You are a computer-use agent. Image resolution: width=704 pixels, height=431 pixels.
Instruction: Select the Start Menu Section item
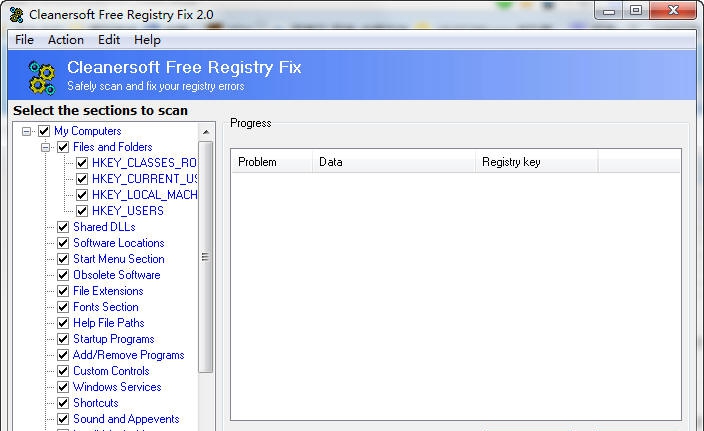tap(119, 259)
